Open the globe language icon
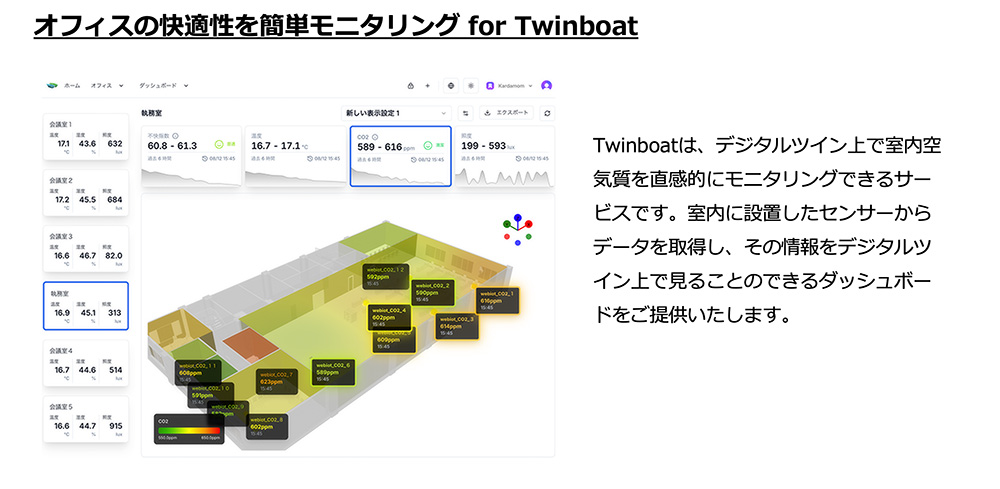The width and height of the screenshot is (1000, 489). pyautogui.click(x=451, y=86)
